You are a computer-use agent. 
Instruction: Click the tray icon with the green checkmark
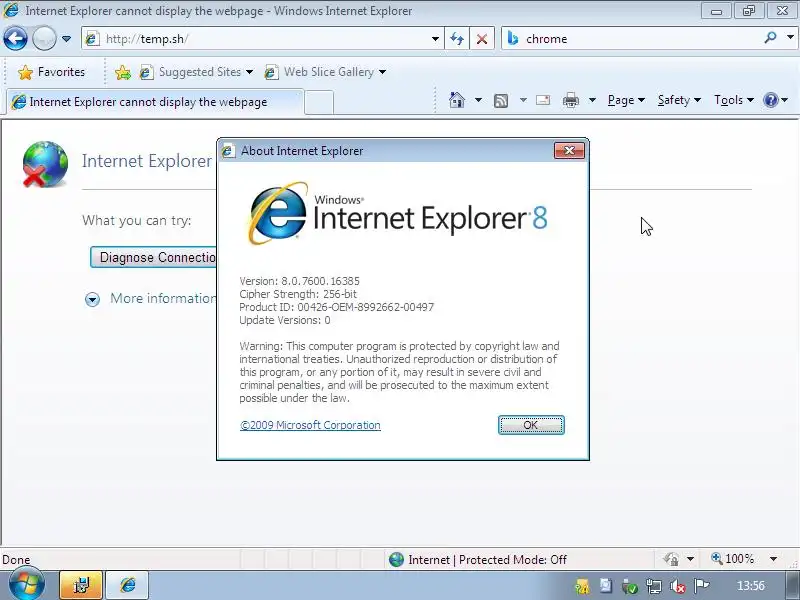click(x=630, y=586)
